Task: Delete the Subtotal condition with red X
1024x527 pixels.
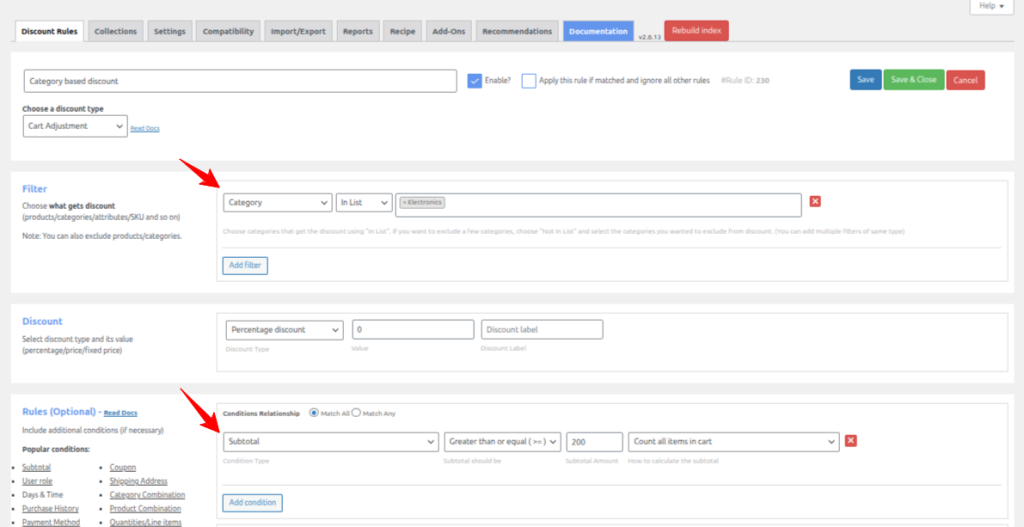Action: click(x=851, y=441)
